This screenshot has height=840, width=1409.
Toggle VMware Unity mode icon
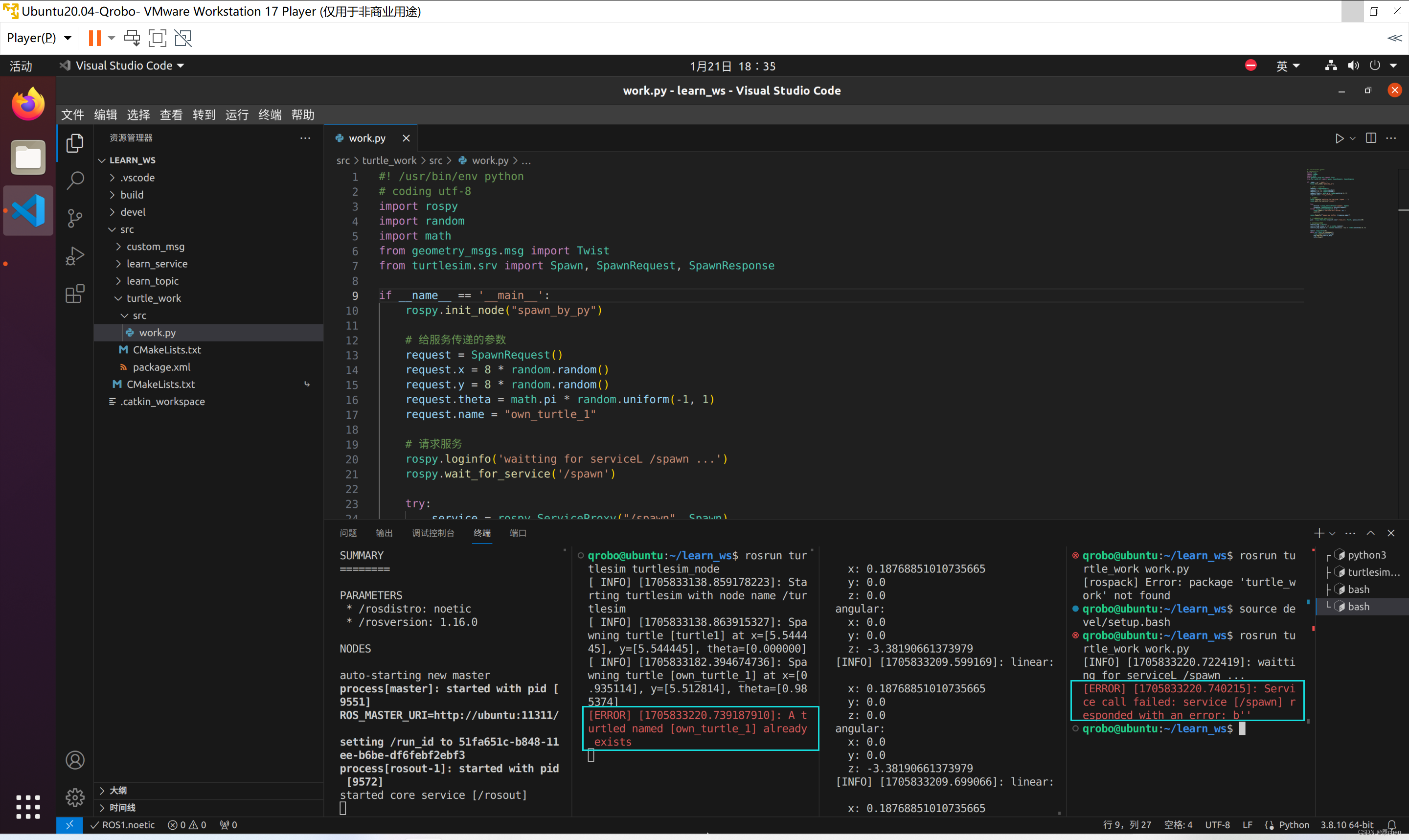pyautogui.click(x=183, y=38)
